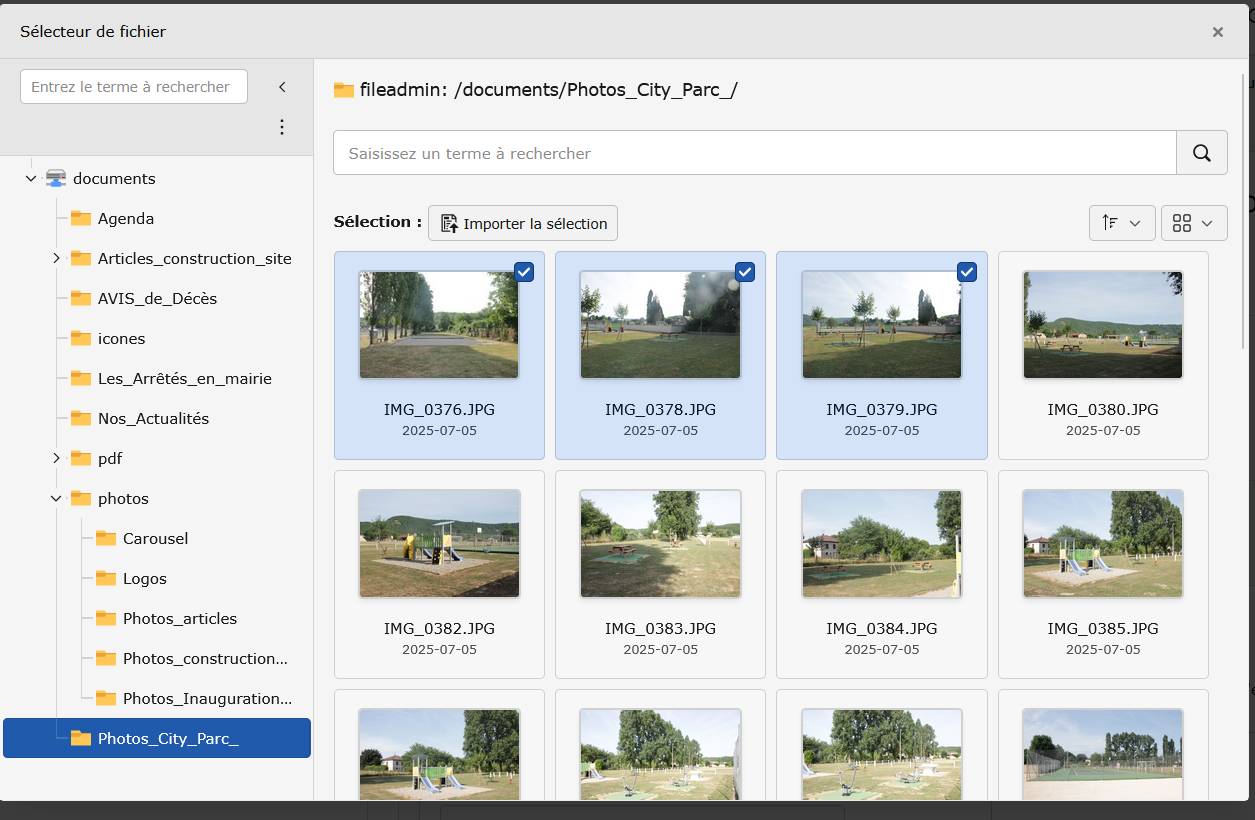The width and height of the screenshot is (1255, 820).
Task: Select the IMG_0382.JPG playground thumbnail
Action: click(x=439, y=543)
